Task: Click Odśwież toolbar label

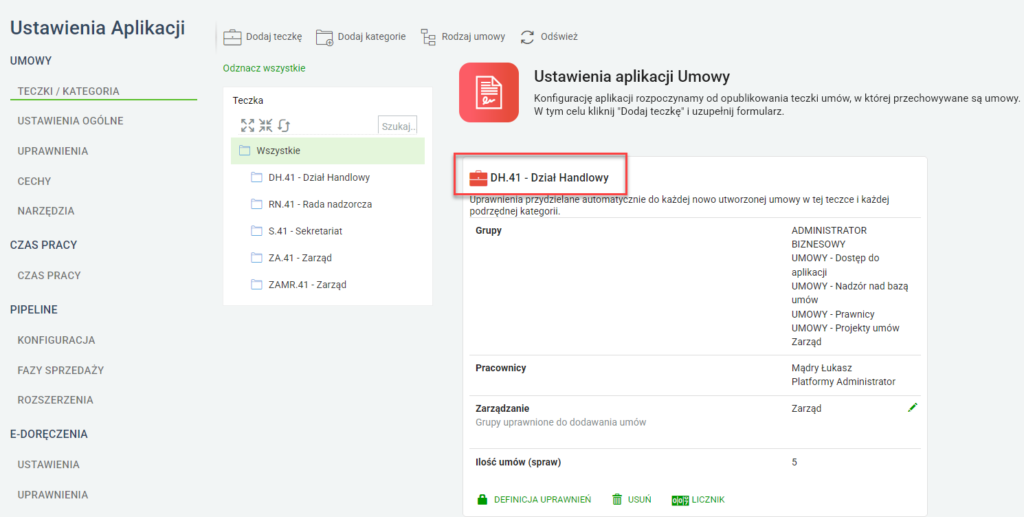Action: pos(559,37)
